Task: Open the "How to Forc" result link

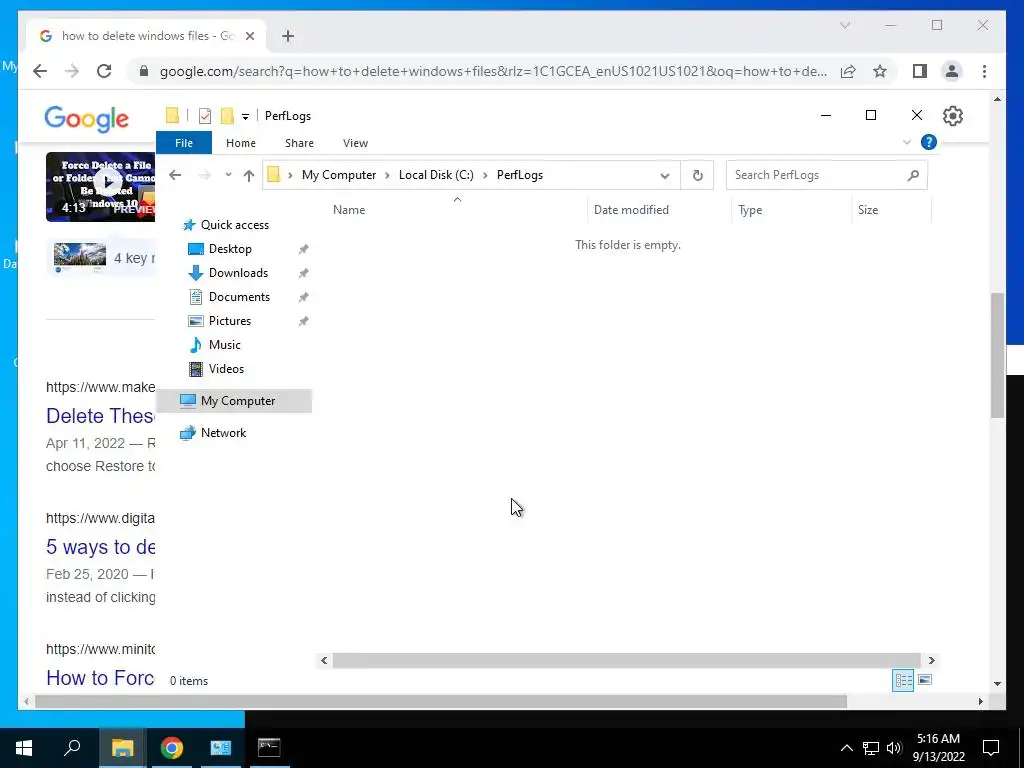Action: coord(100,678)
